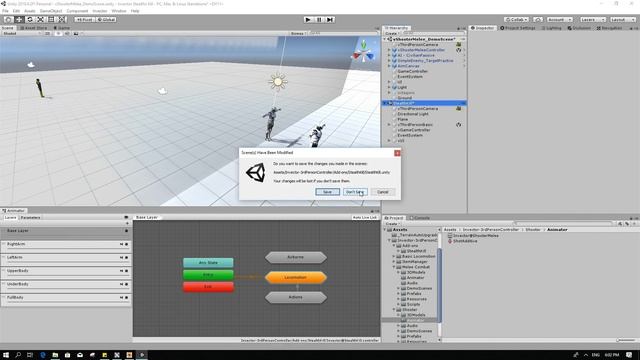Click Don't Save in the dialog

click(355, 192)
